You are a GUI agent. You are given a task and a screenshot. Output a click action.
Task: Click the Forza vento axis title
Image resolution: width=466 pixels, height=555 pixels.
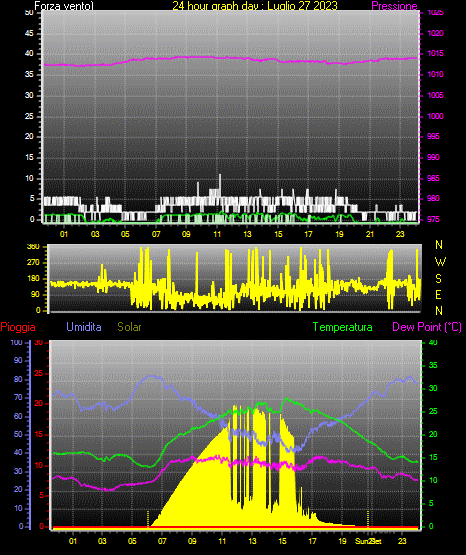point(64,6)
